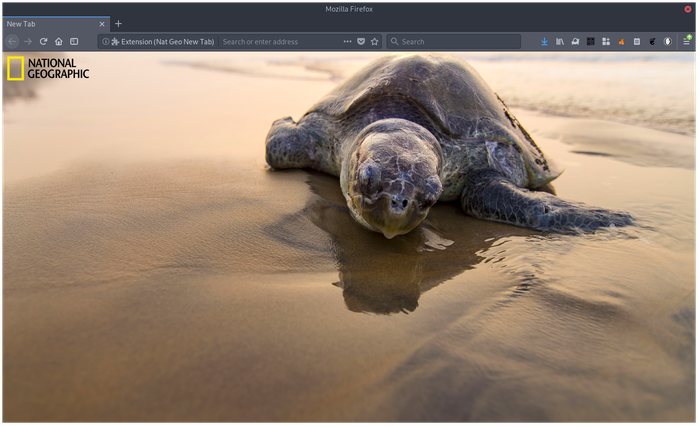
Task: Go back using the back arrow
Action: click(x=12, y=42)
